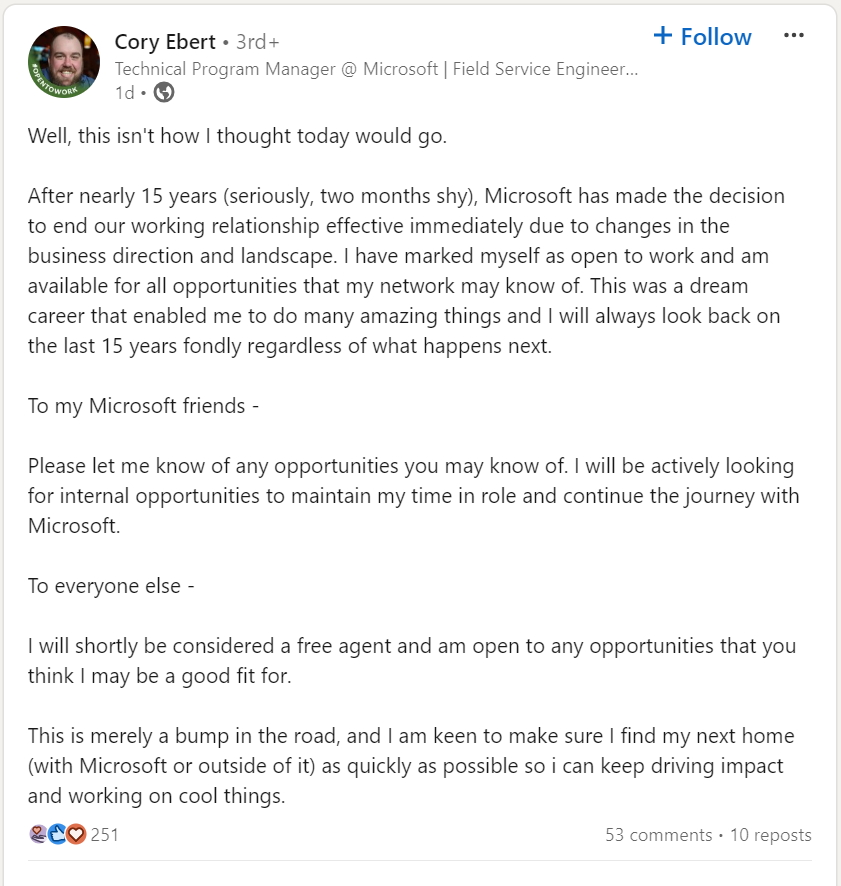Image resolution: width=841 pixels, height=886 pixels.
Task: Click the purple support reaction icon
Action: point(38,834)
